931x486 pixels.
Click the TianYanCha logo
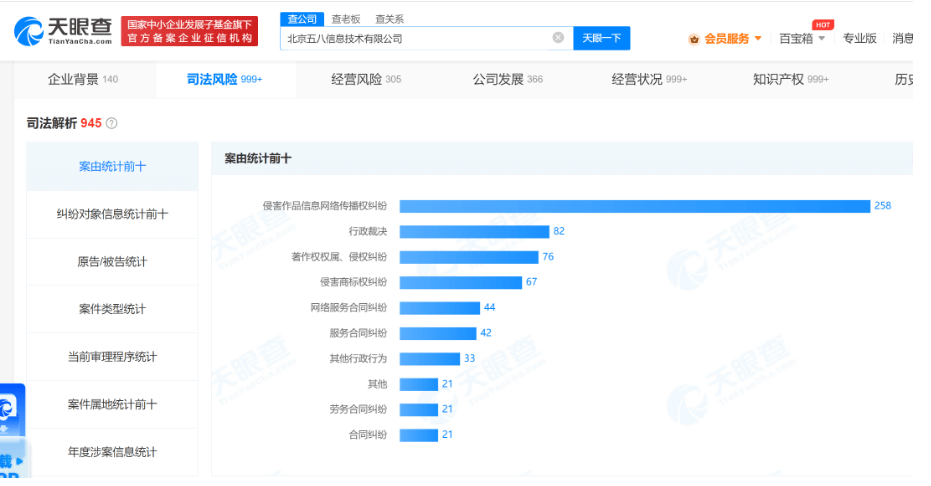(63, 31)
